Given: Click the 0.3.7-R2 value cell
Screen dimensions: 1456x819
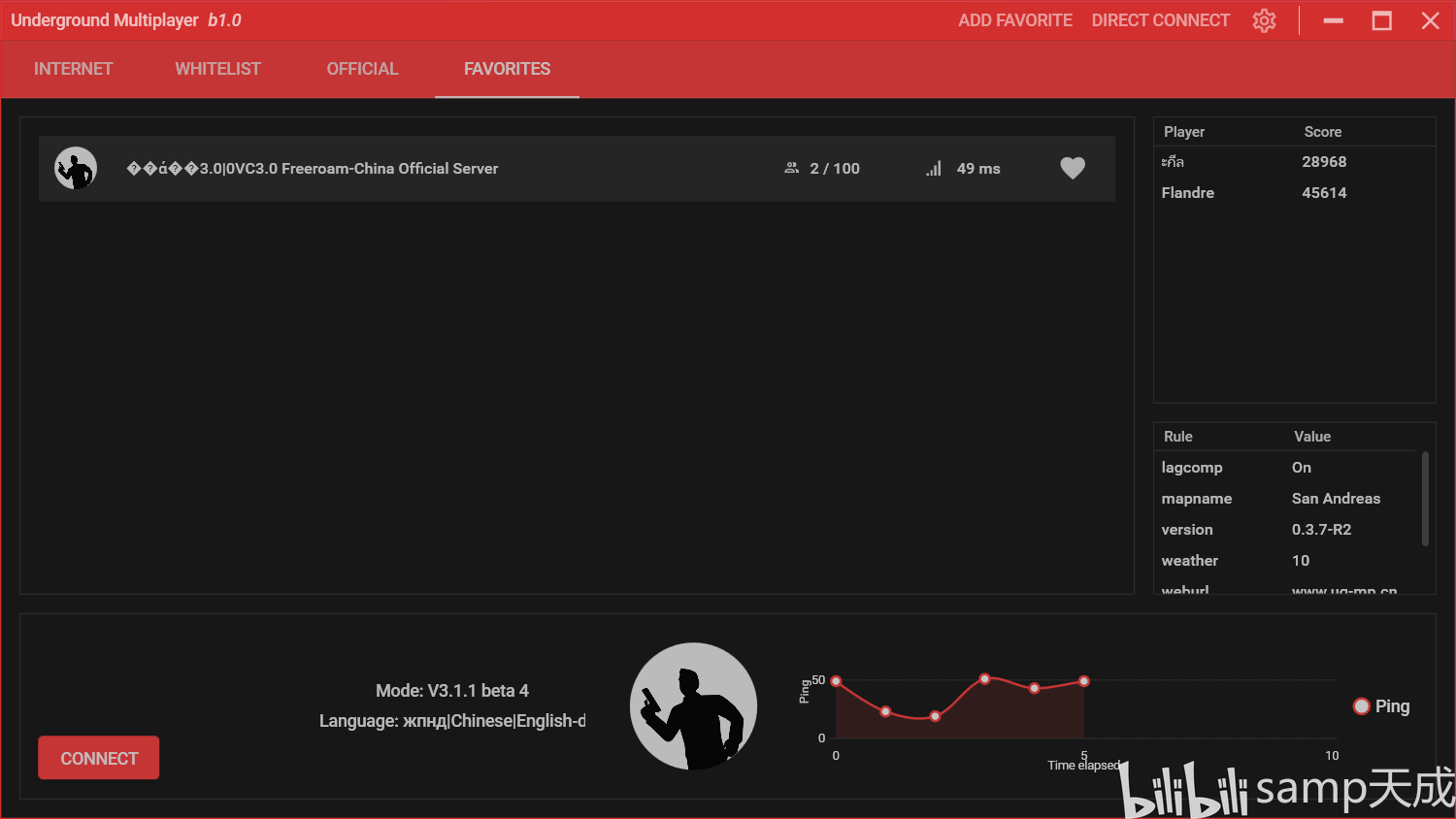Looking at the screenshot, I should click(1321, 530).
